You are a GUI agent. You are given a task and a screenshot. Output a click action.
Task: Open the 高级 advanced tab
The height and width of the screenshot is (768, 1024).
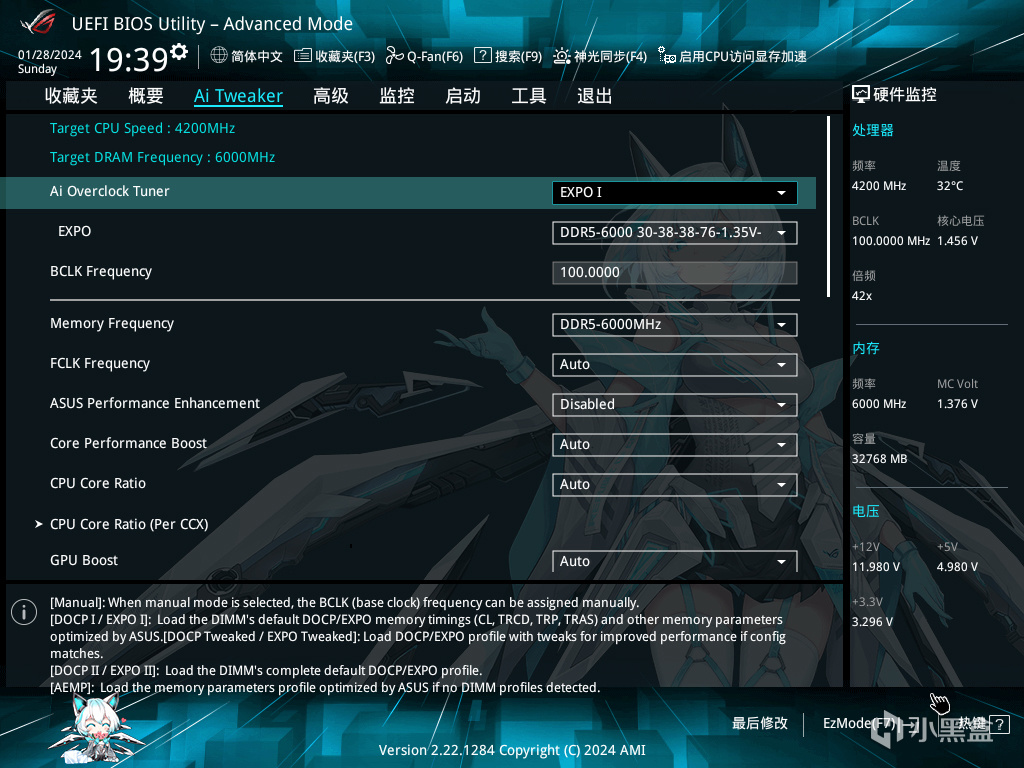point(330,96)
